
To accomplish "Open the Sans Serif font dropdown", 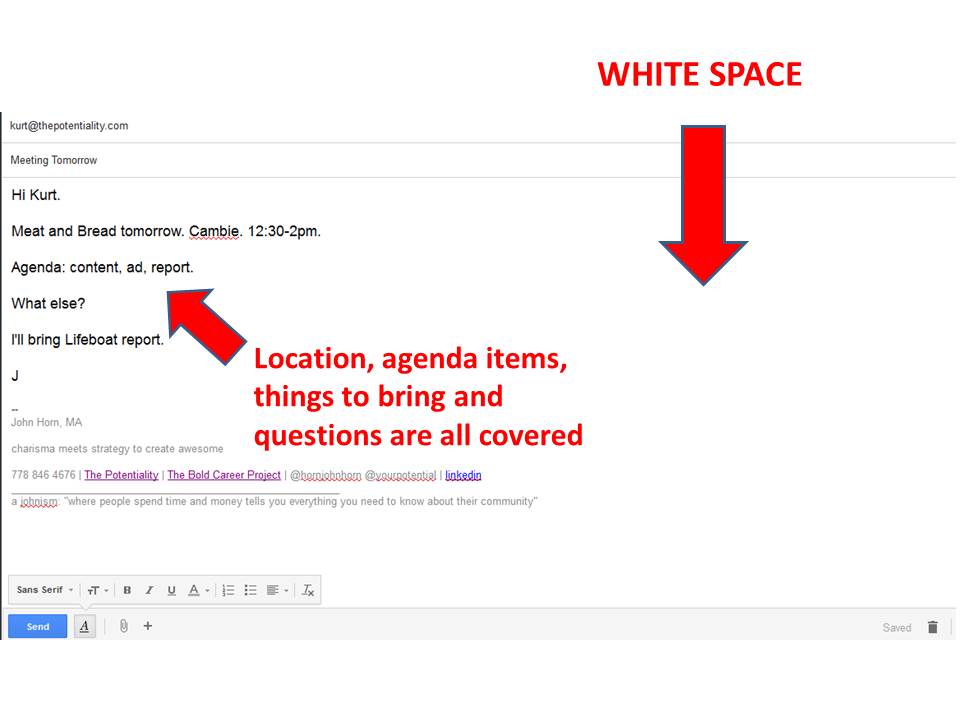I will pyautogui.click(x=45, y=590).
